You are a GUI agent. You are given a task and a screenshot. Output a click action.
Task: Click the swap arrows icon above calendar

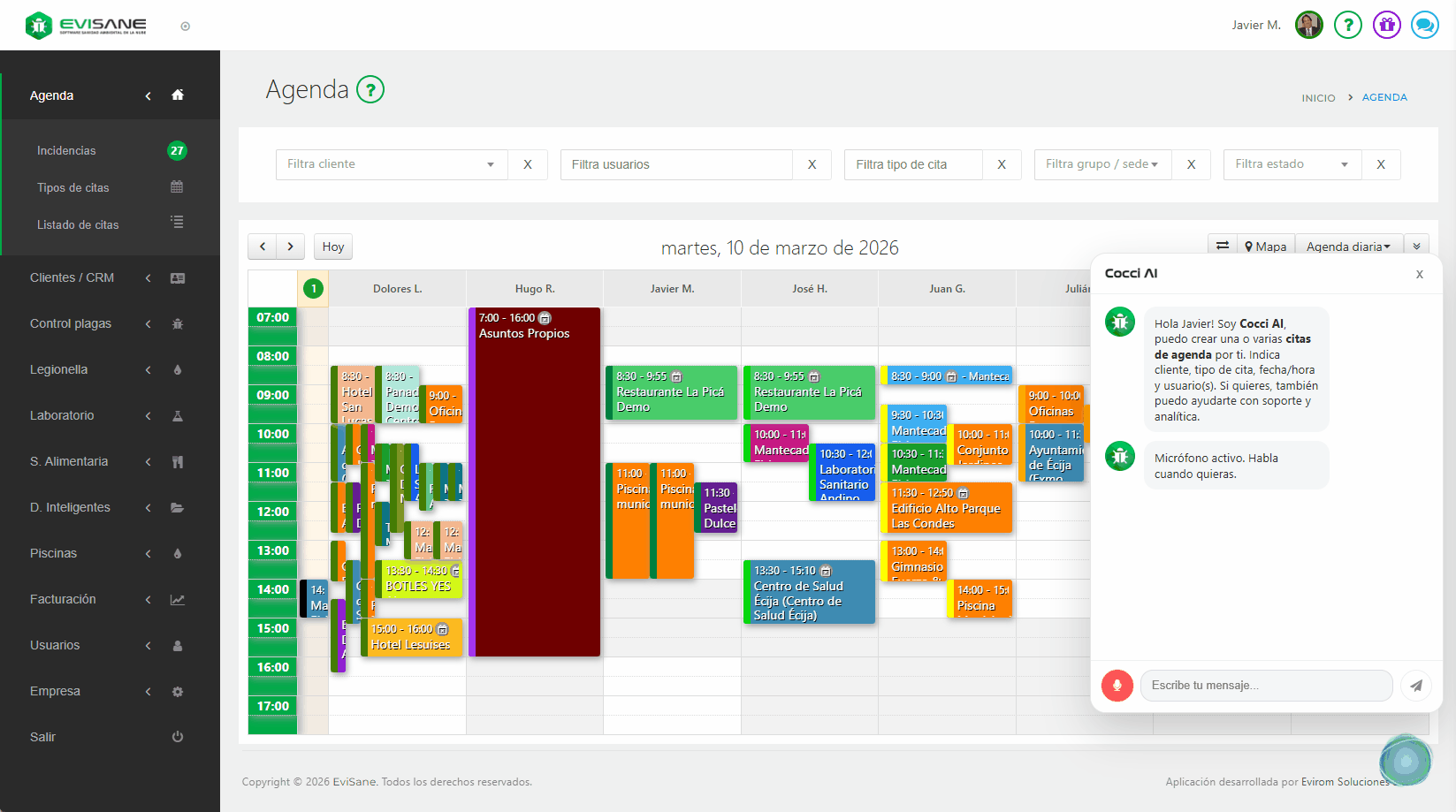(1223, 247)
